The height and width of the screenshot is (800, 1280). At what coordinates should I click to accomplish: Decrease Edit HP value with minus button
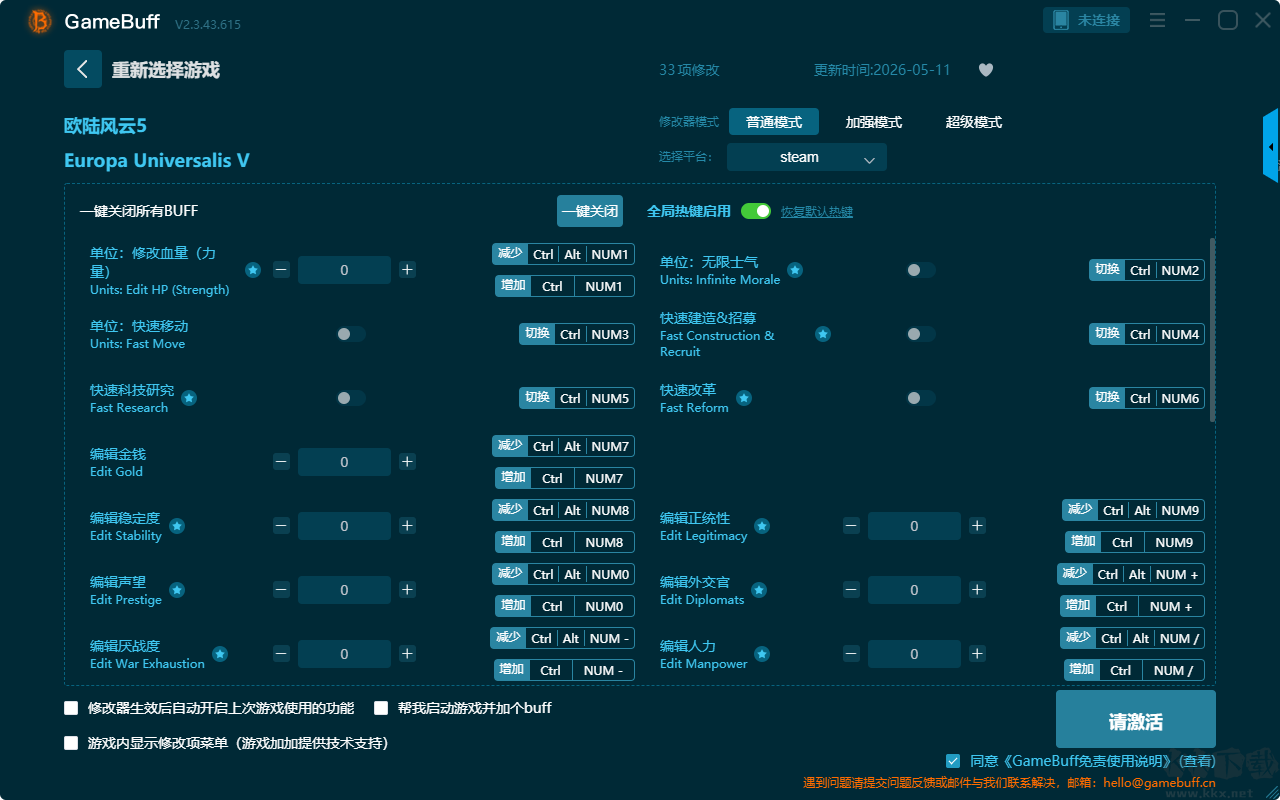282,270
